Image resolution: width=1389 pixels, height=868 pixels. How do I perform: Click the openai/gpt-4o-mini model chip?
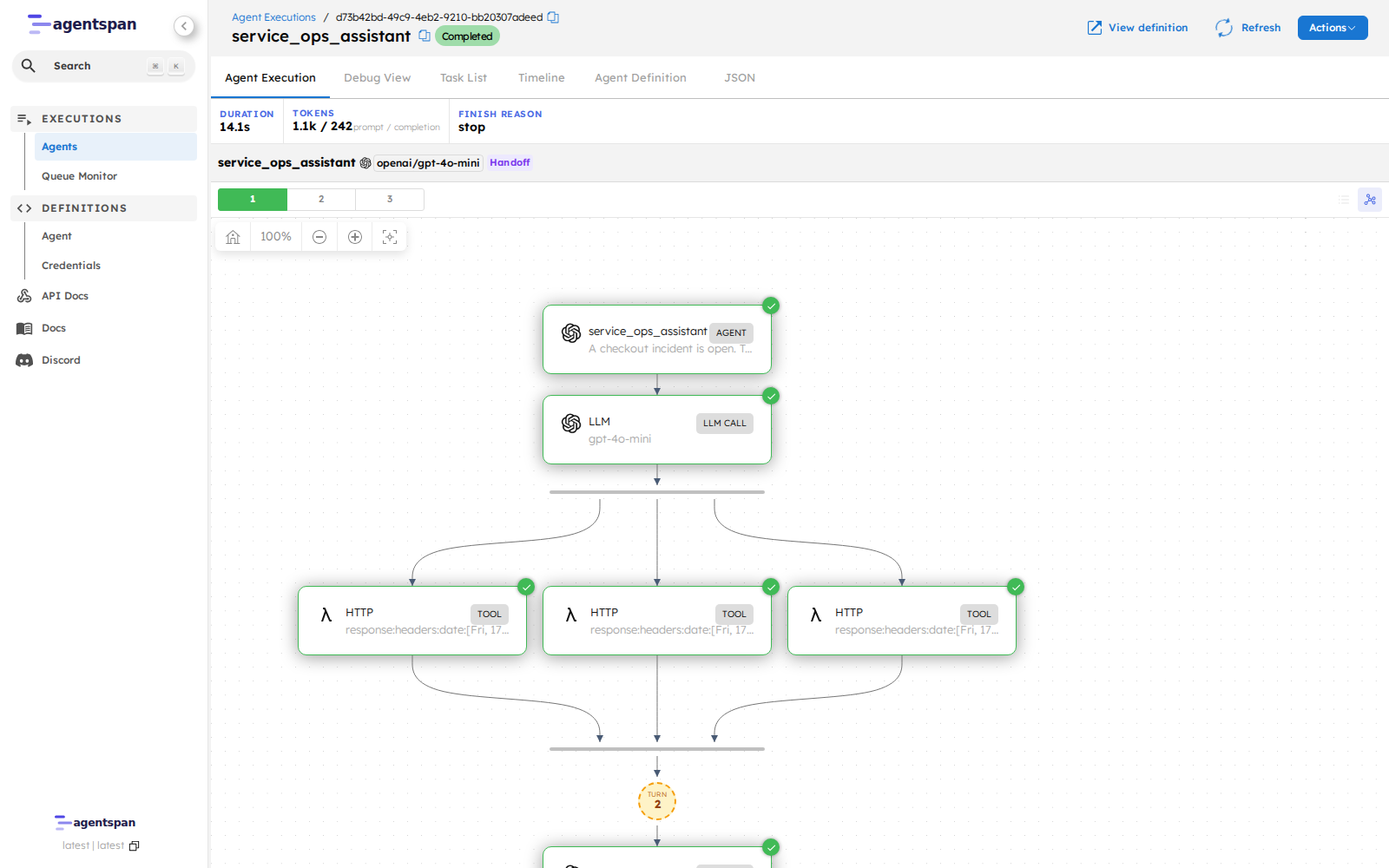[x=428, y=163]
